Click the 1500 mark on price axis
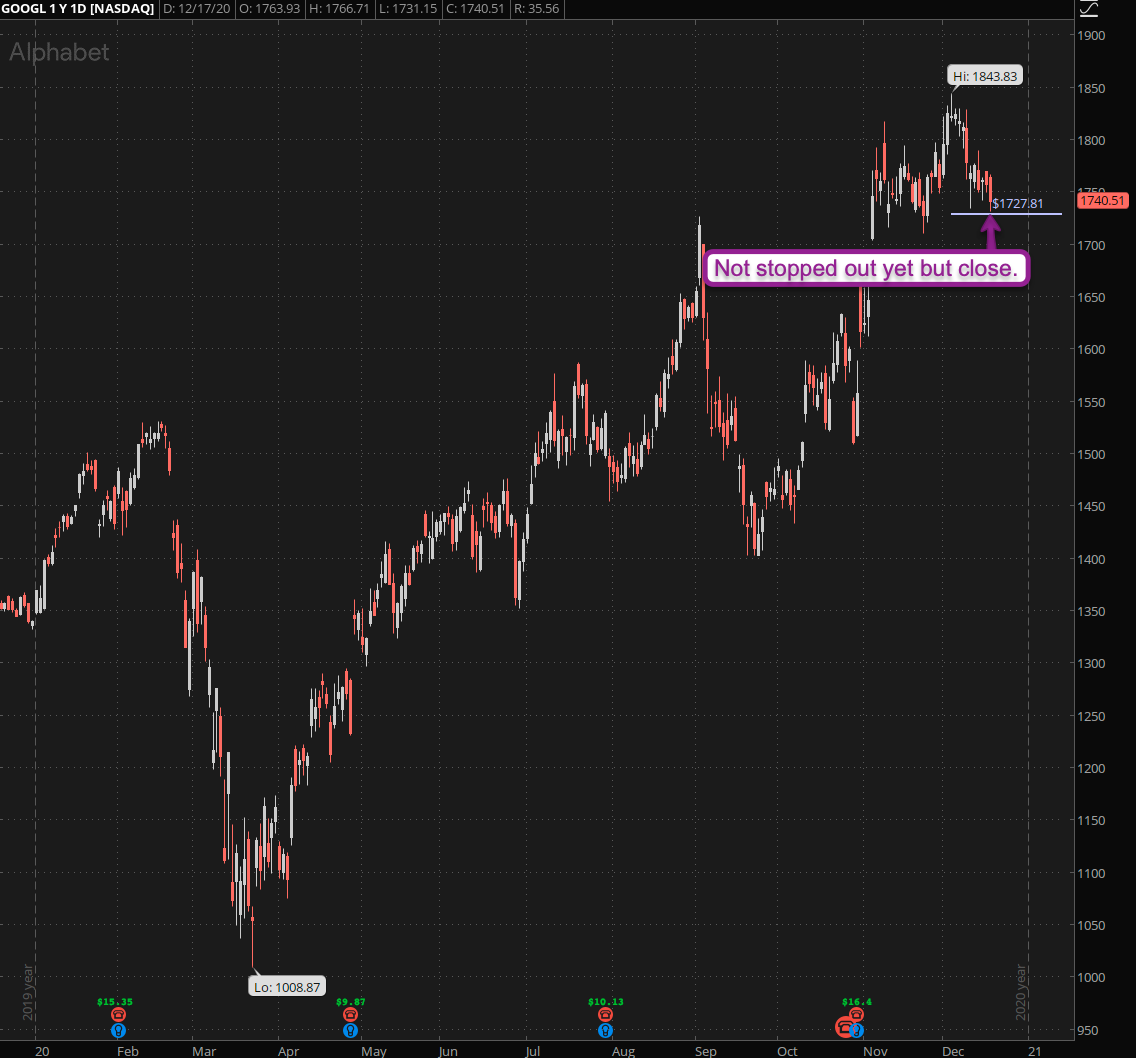The image size is (1136, 1058). coord(1091,454)
